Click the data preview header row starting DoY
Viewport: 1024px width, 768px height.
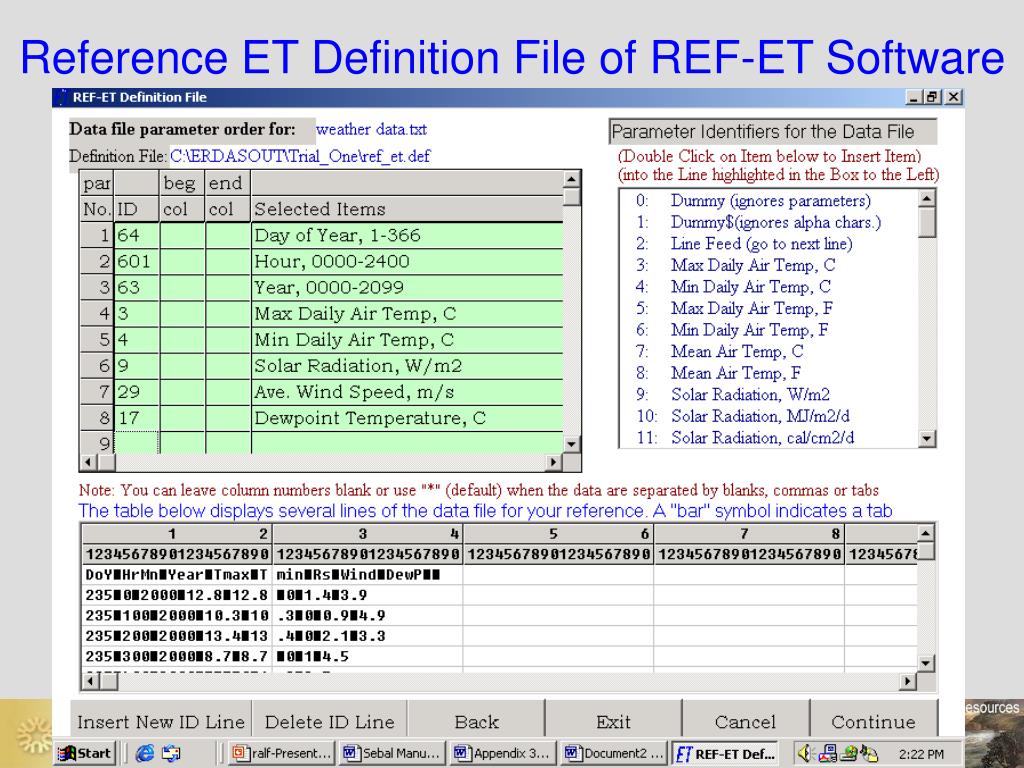(500, 575)
